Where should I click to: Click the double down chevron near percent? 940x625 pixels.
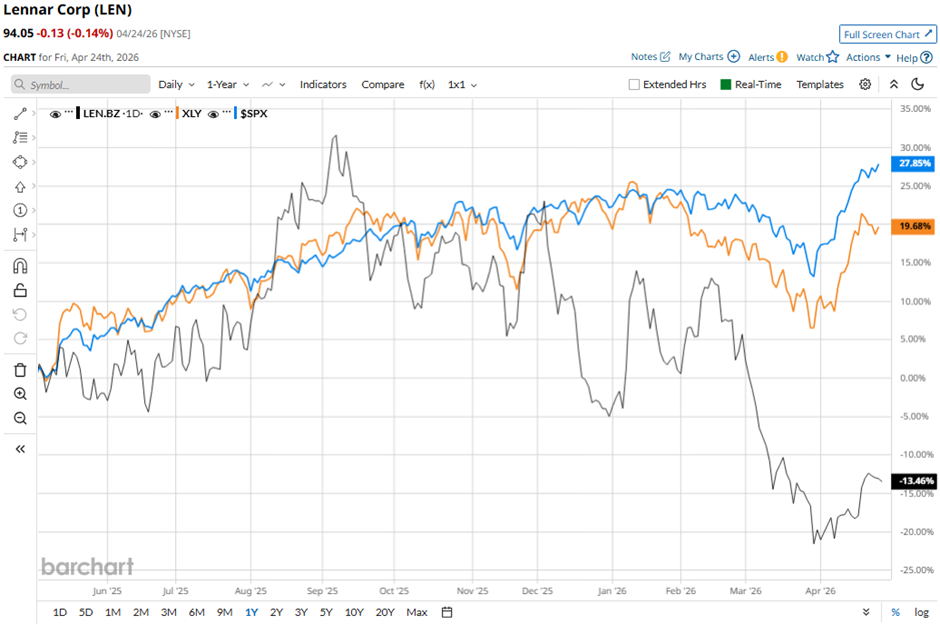pos(866,612)
